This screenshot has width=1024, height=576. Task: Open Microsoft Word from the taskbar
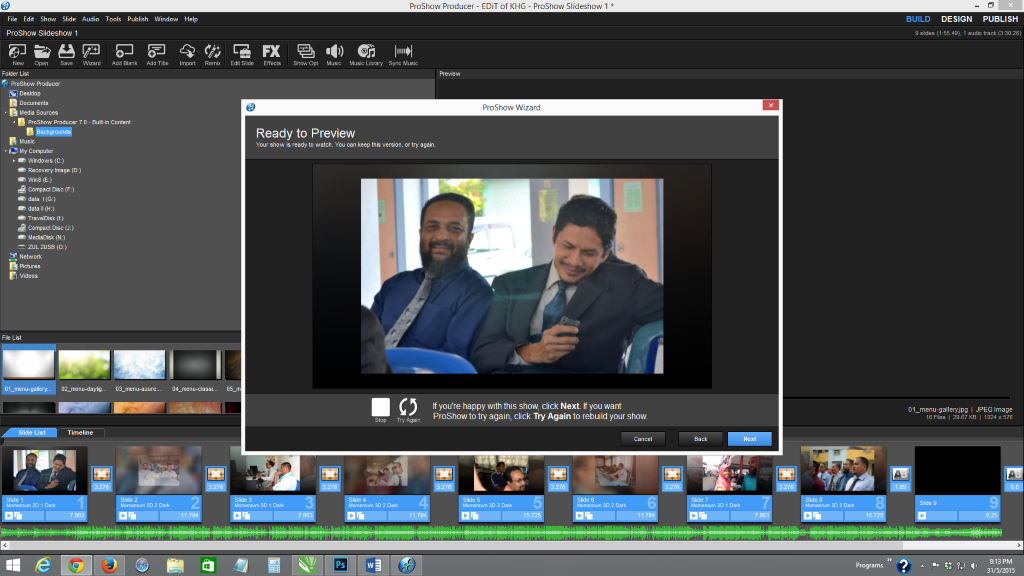pyautogui.click(x=374, y=565)
